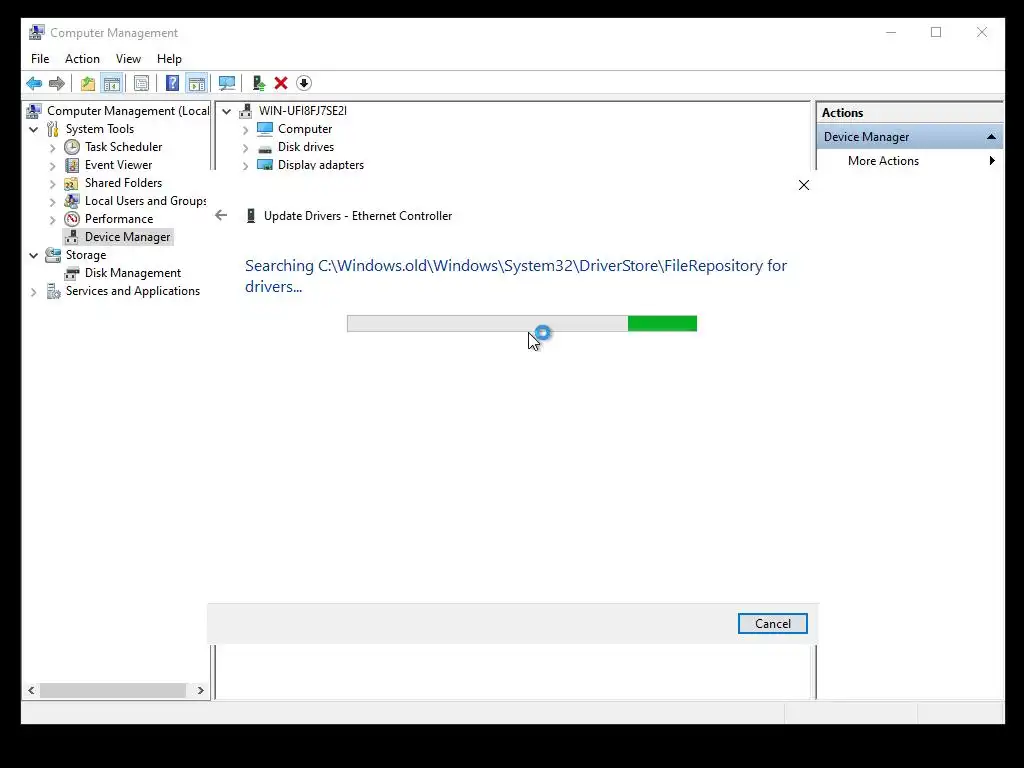The width and height of the screenshot is (1024, 768).
Task: Click the Display adapters device icon
Action: pos(264,165)
